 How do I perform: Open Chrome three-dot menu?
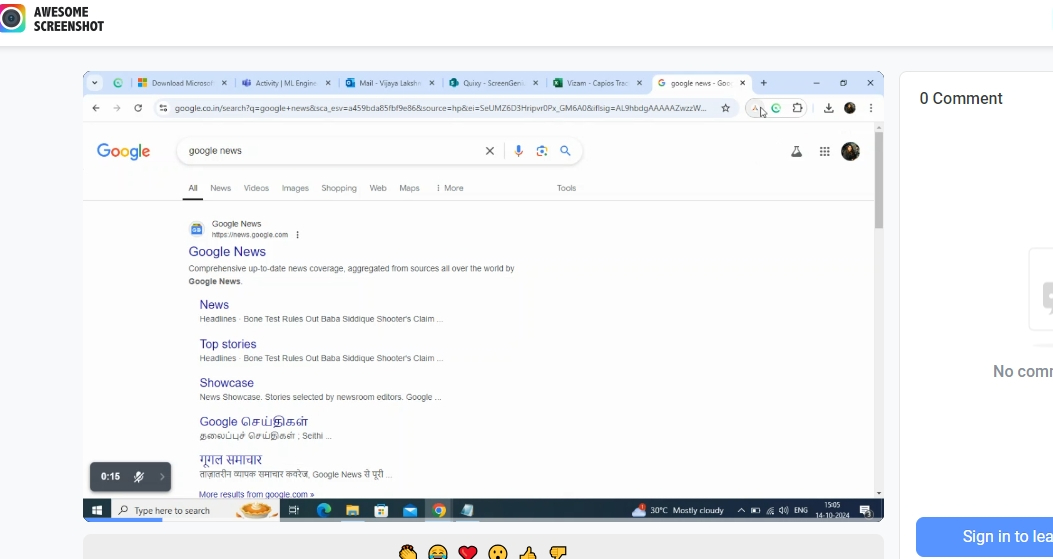click(x=870, y=108)
